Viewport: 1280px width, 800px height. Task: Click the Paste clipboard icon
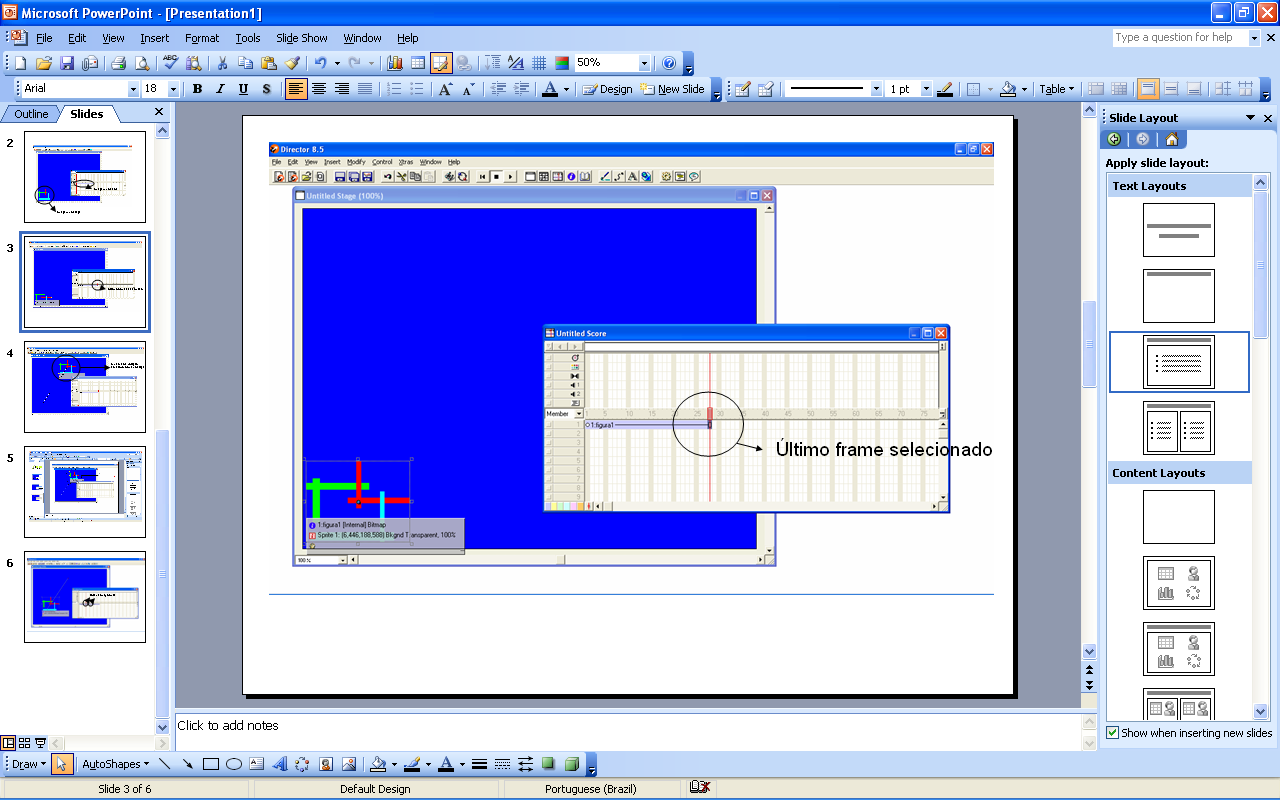click(268, 63)
